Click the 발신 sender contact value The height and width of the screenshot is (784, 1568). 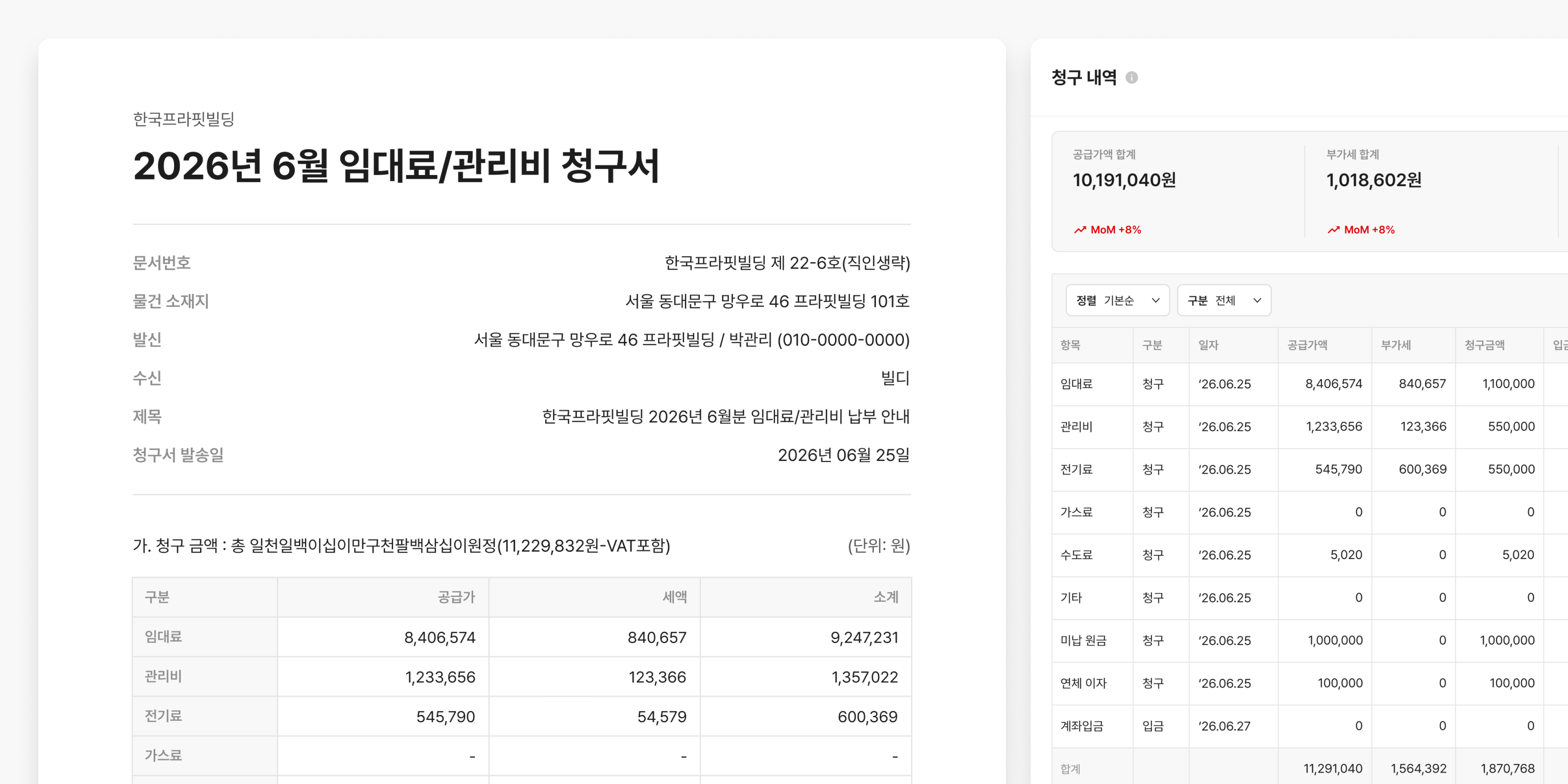click(692, 339)
